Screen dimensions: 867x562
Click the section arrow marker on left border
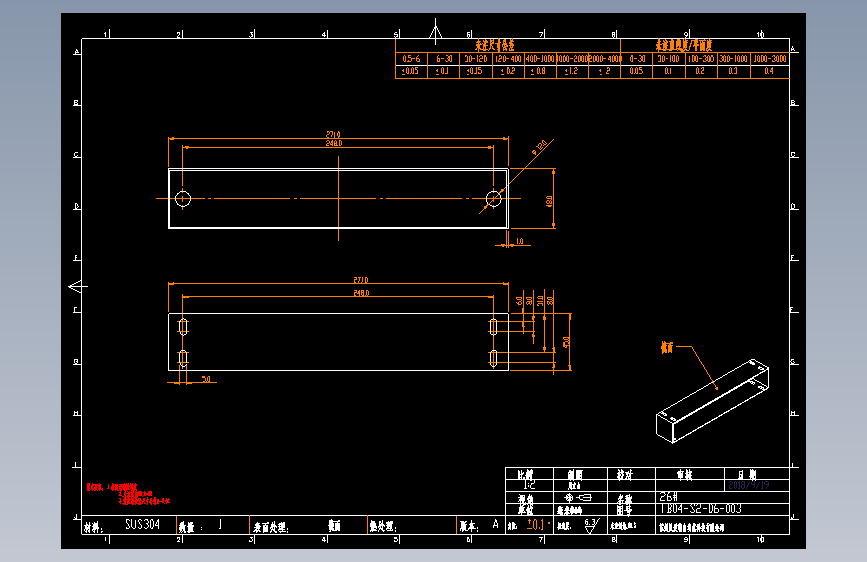click(78, 287)
